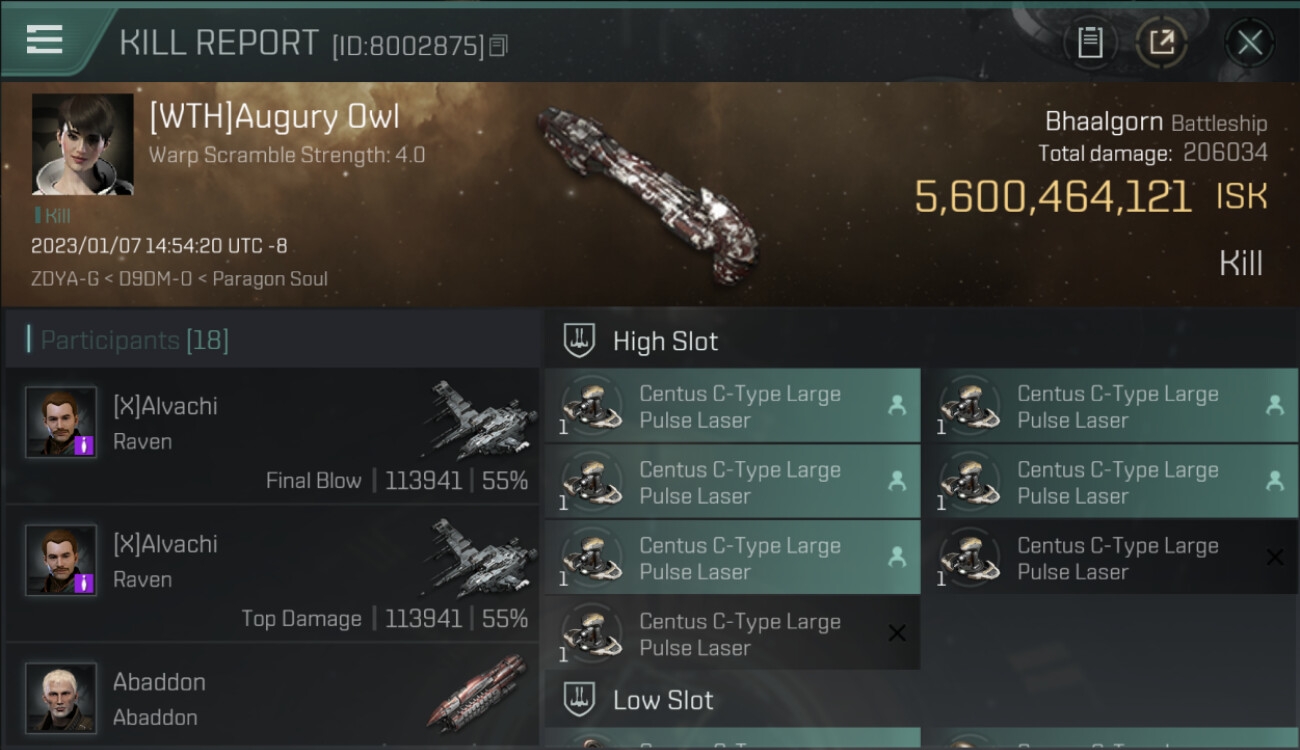Click the High Slot section icon
Image resolution: width=1300 pixels, height=750 pixels.
click(x=580, y=340)
